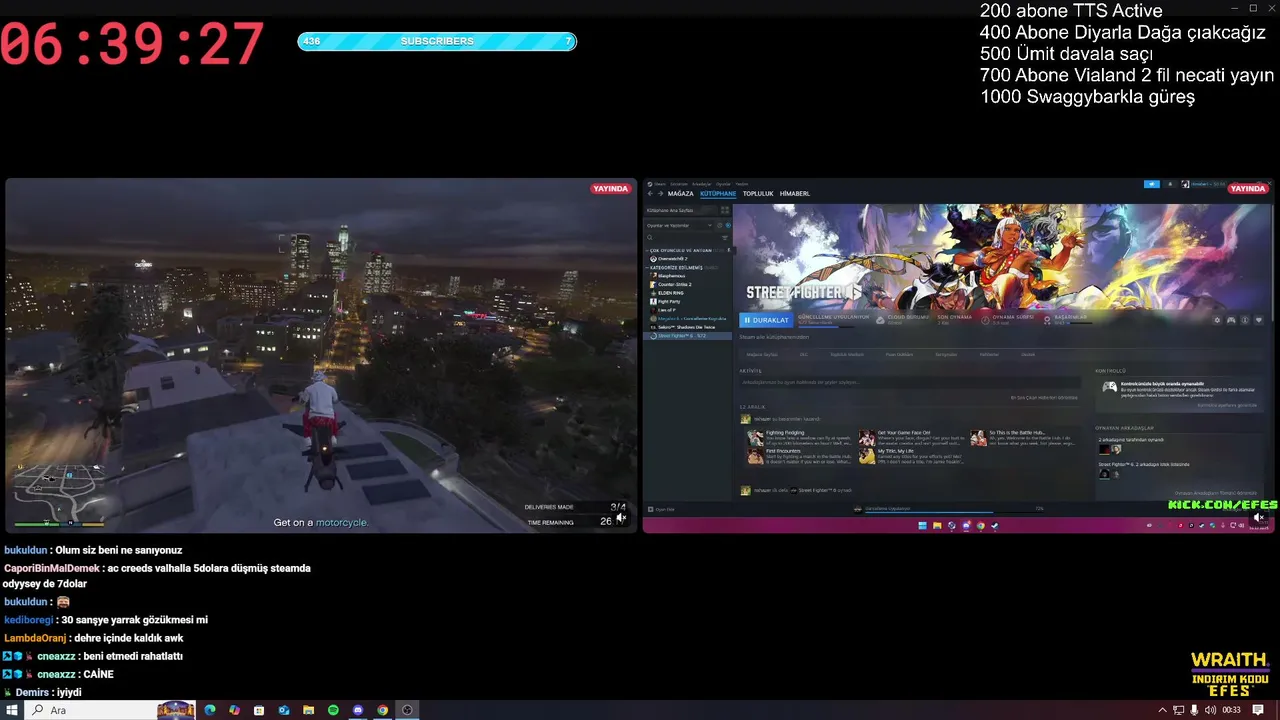The height and width of the screenshot is (720, 1280).
Task: Open Oyun Ekle add game button
Action: point(661,509)
